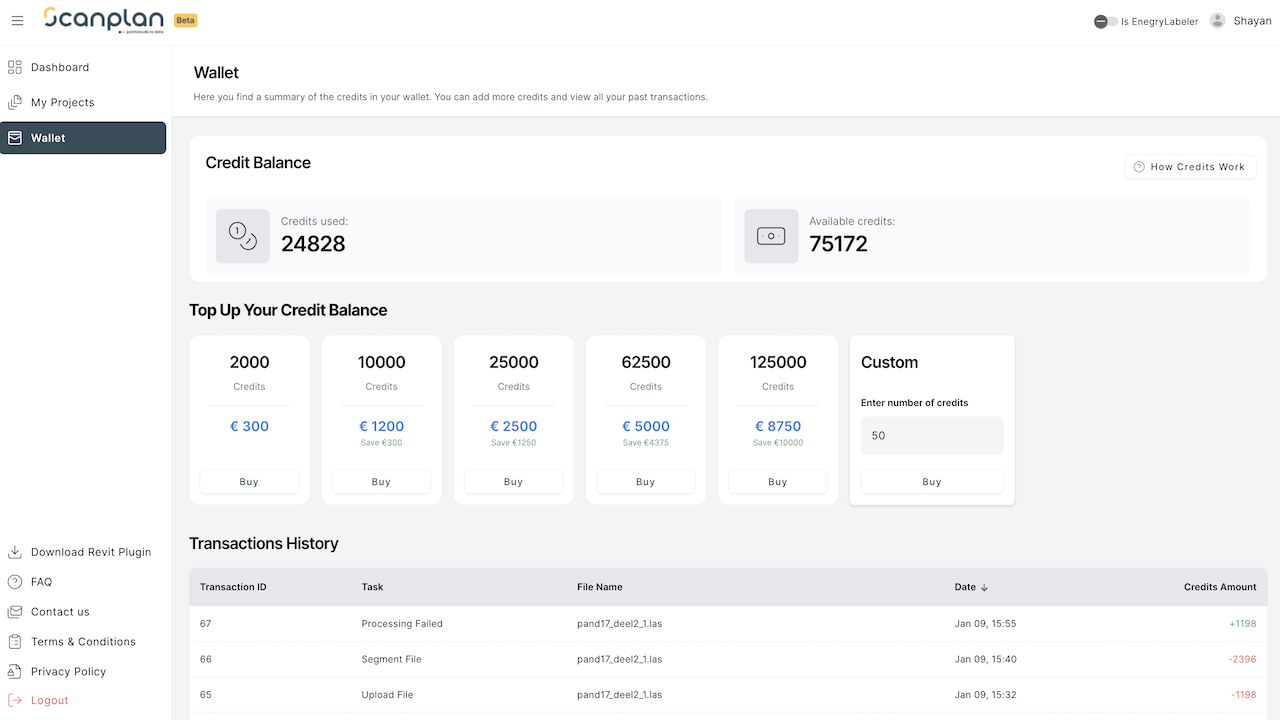Buy the 2000 credits package

pos(249,482)
